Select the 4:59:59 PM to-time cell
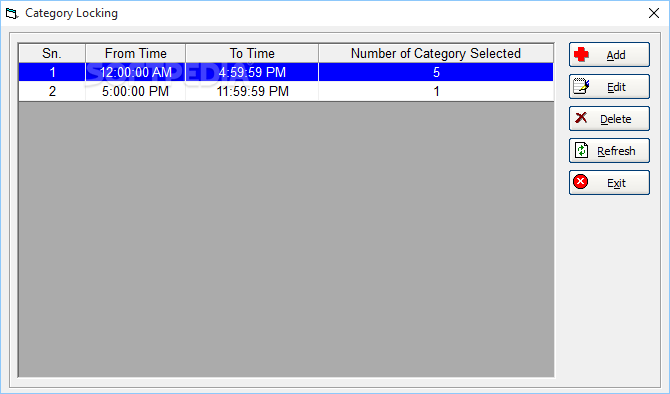The width and height of the screenshot is (670, 394). point(252,72)
